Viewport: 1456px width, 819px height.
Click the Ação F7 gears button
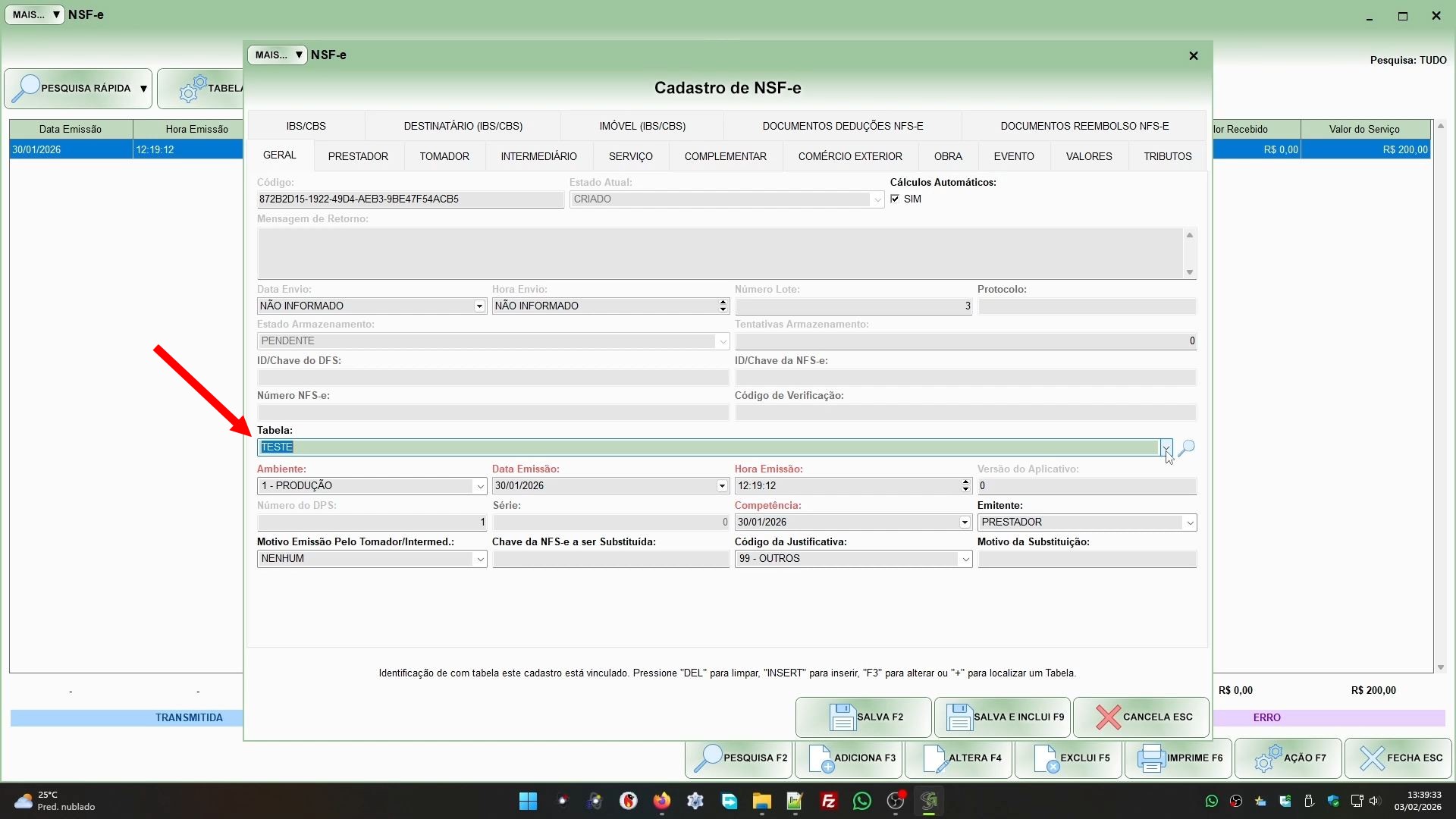pyautogui.click(x=1288, y=758)
